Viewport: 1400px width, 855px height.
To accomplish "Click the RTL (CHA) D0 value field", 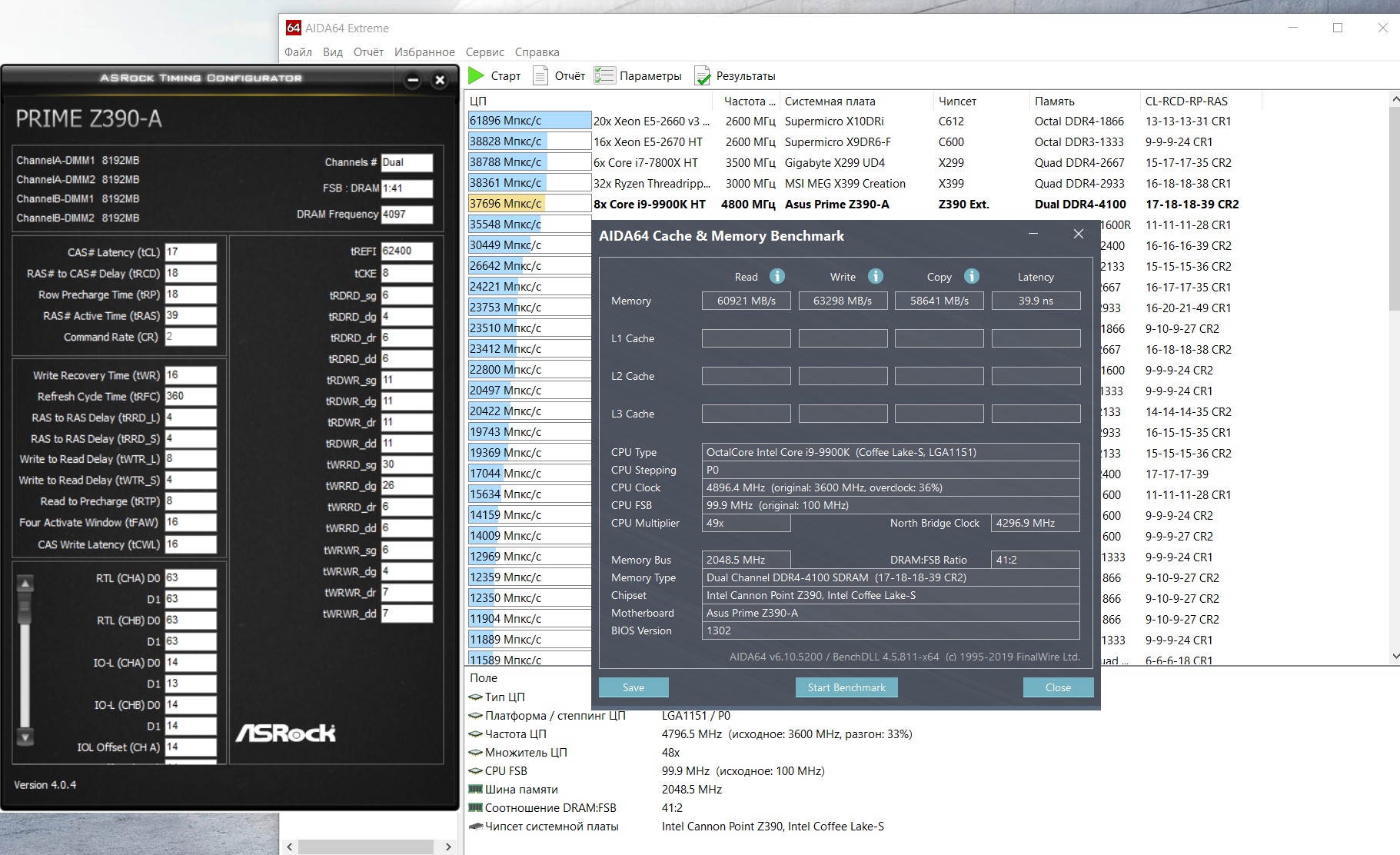I will 191,578.
